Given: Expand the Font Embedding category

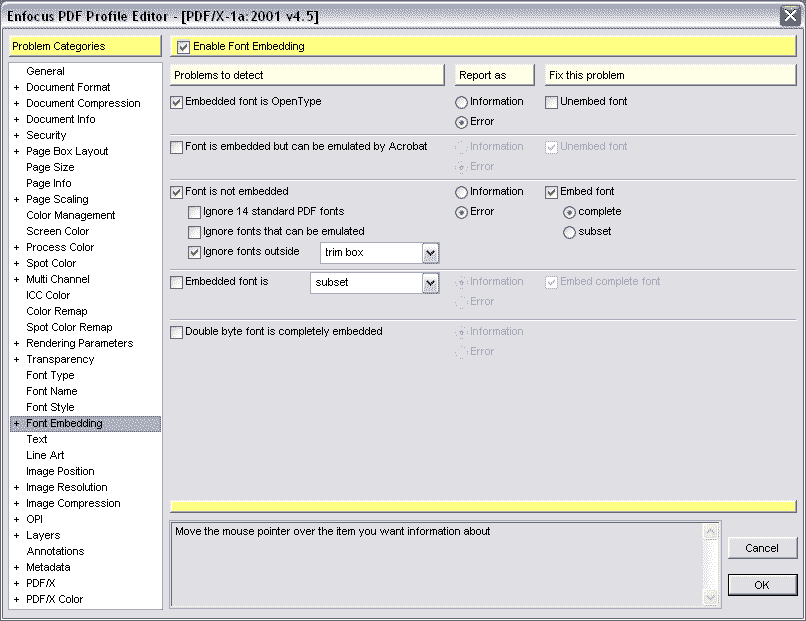Looking at the screenshot, I should point(16,424).
